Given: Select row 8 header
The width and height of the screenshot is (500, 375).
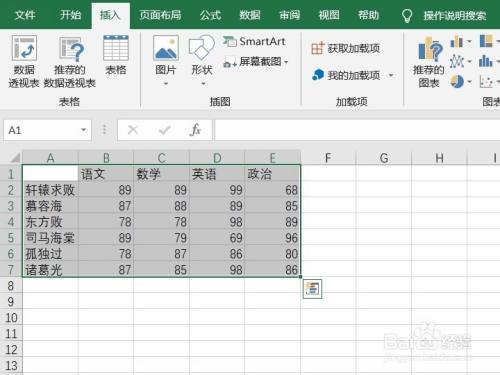Looking at the screenshot, I should click(x=11, y=286).
